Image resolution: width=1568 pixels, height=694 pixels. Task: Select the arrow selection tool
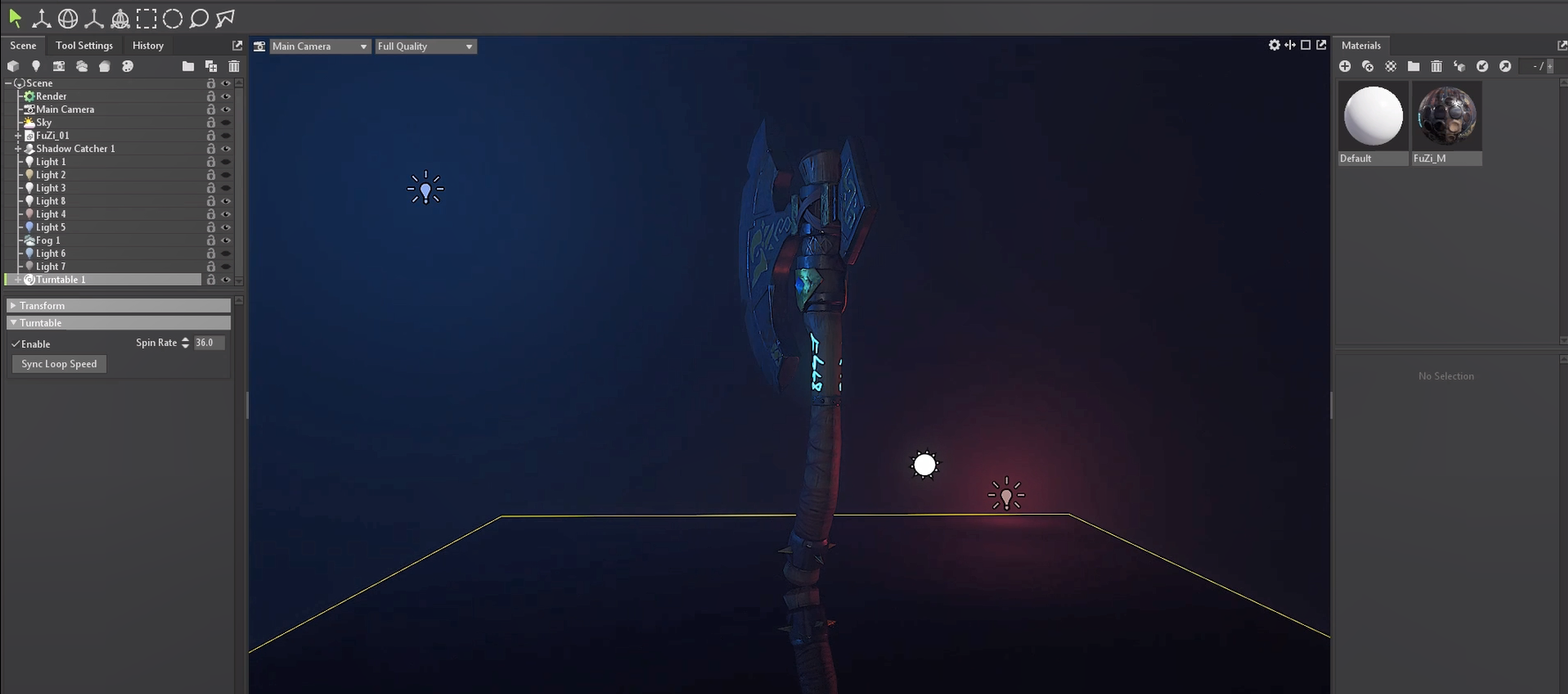click(15, 18)
